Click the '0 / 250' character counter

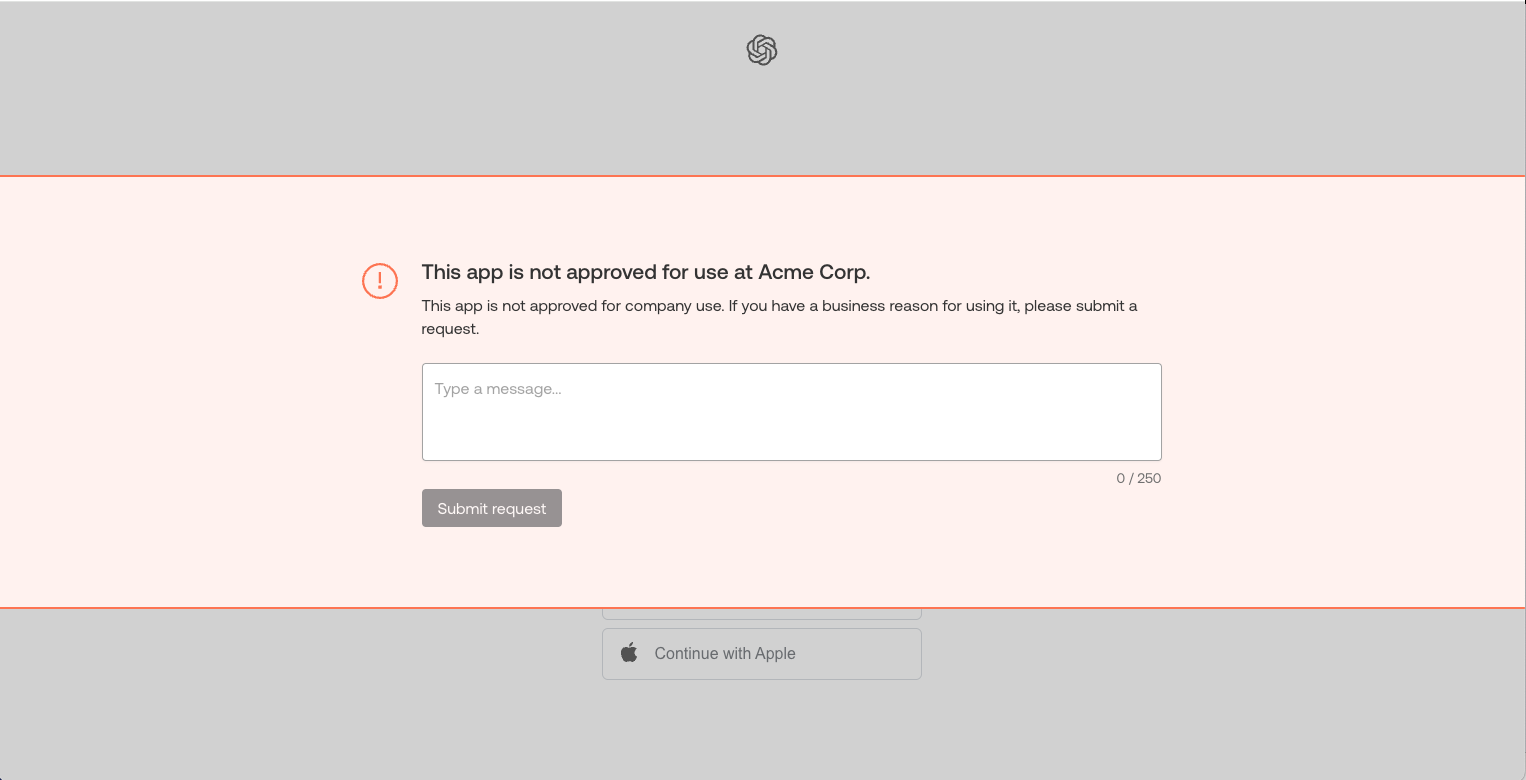pos(1138,478)
